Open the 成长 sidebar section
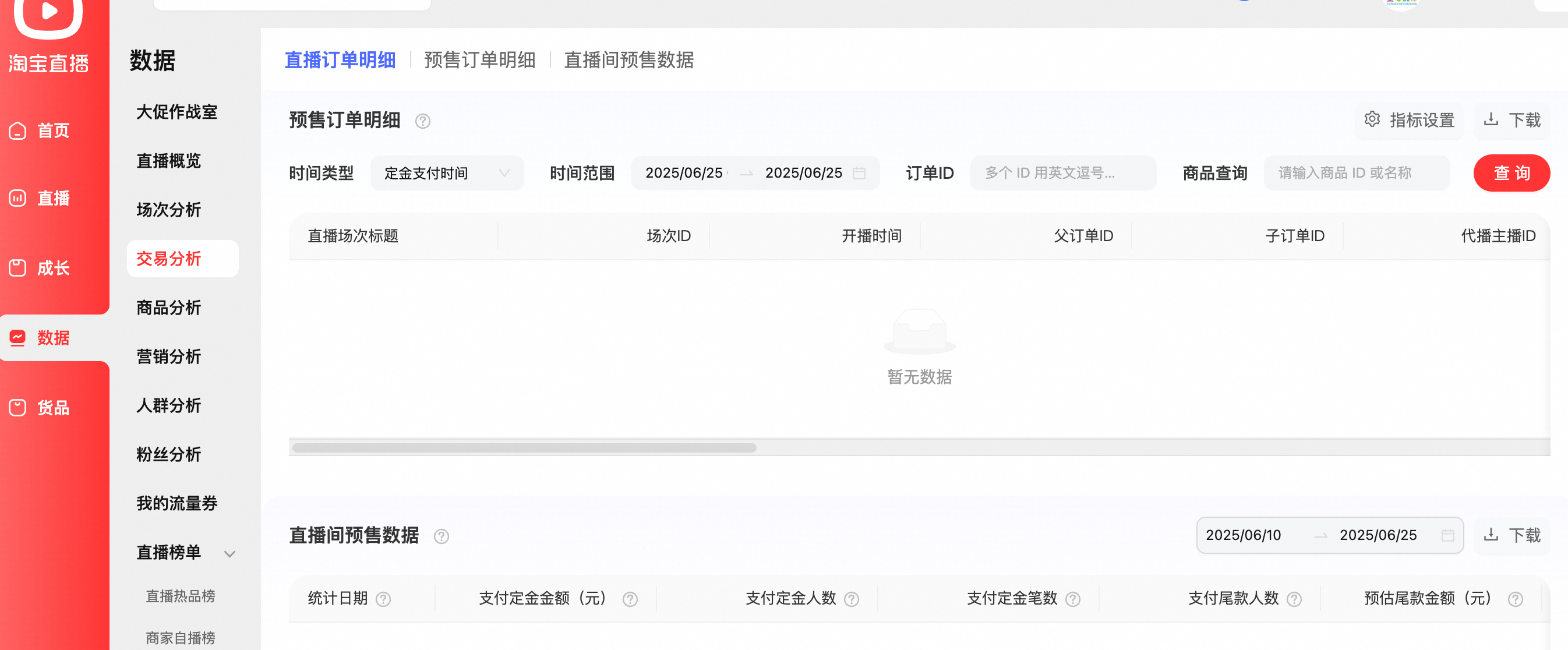The image size is (1568, 650). click(40, 268)
